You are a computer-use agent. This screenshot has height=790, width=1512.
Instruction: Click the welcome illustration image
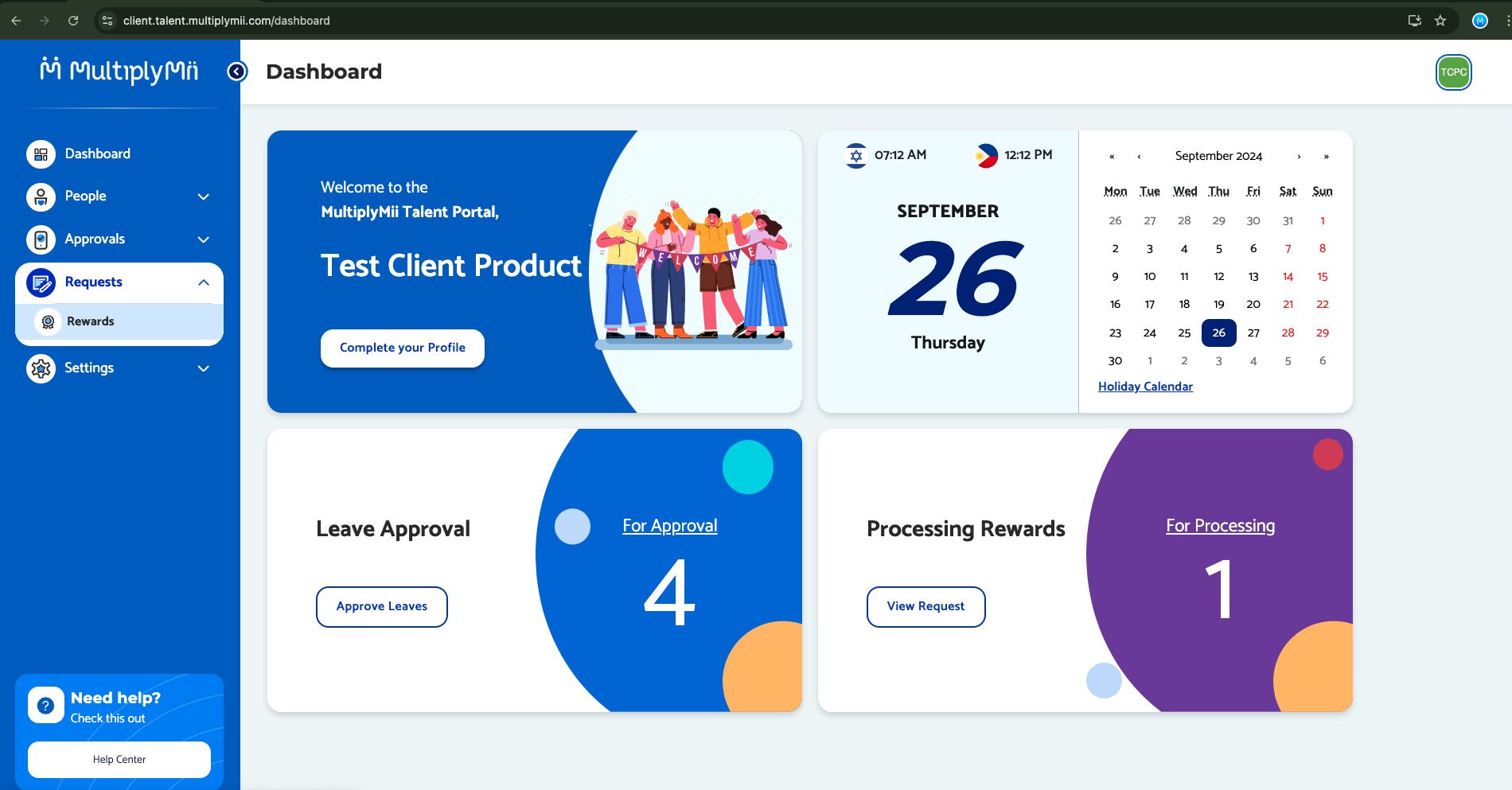point(694,272)
